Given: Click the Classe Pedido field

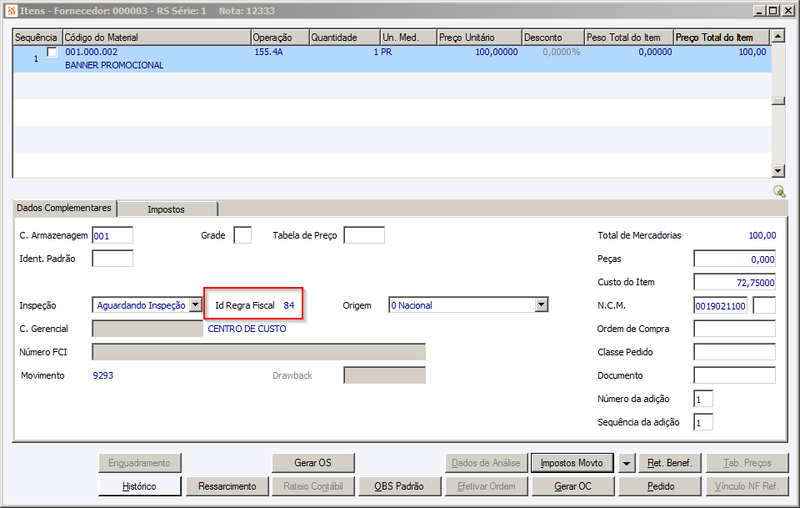Looking at the screenshot, I should 735,352.
